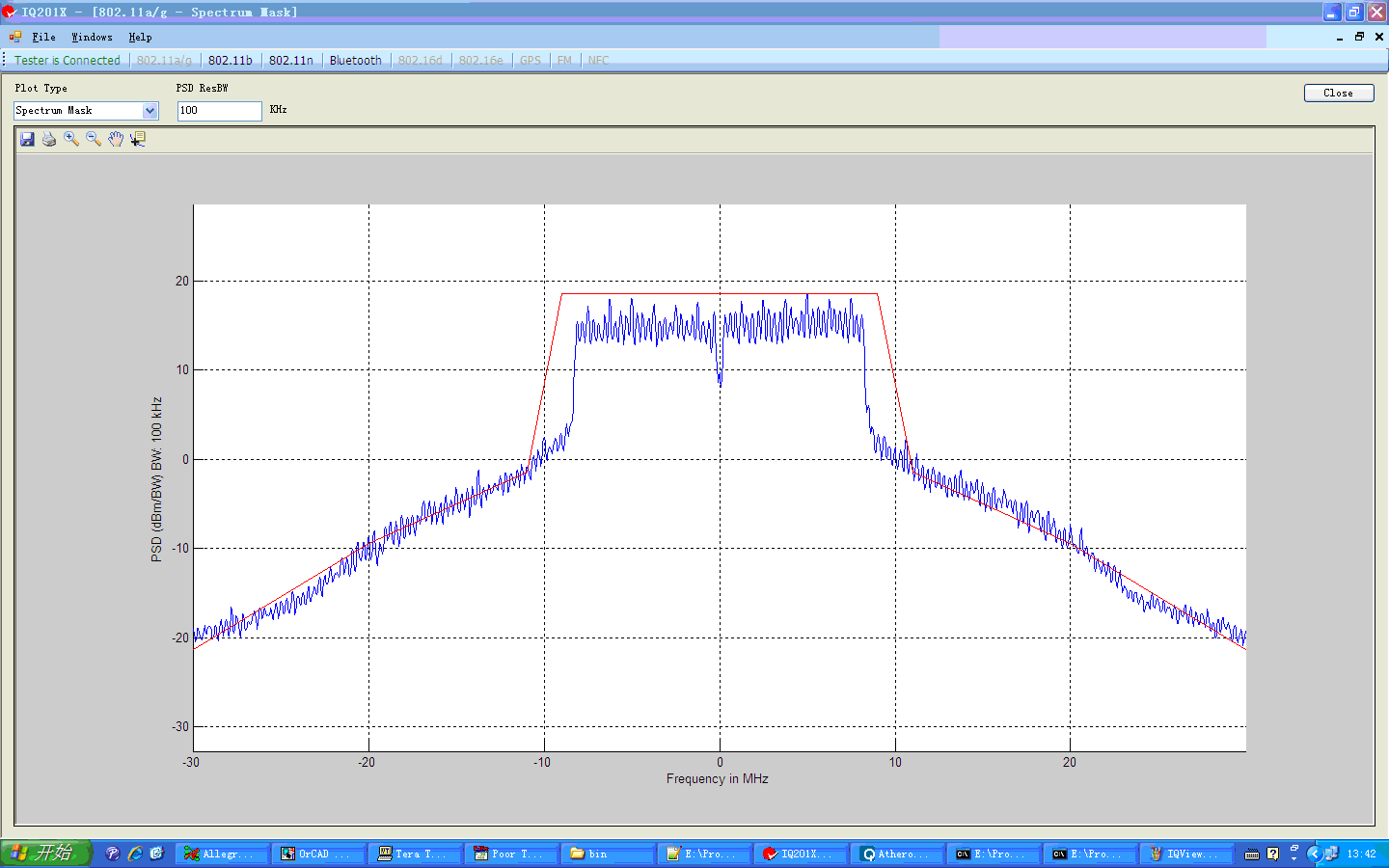
Task: Click the Close button on plot panel
Action: click(x=1339, y=93)
